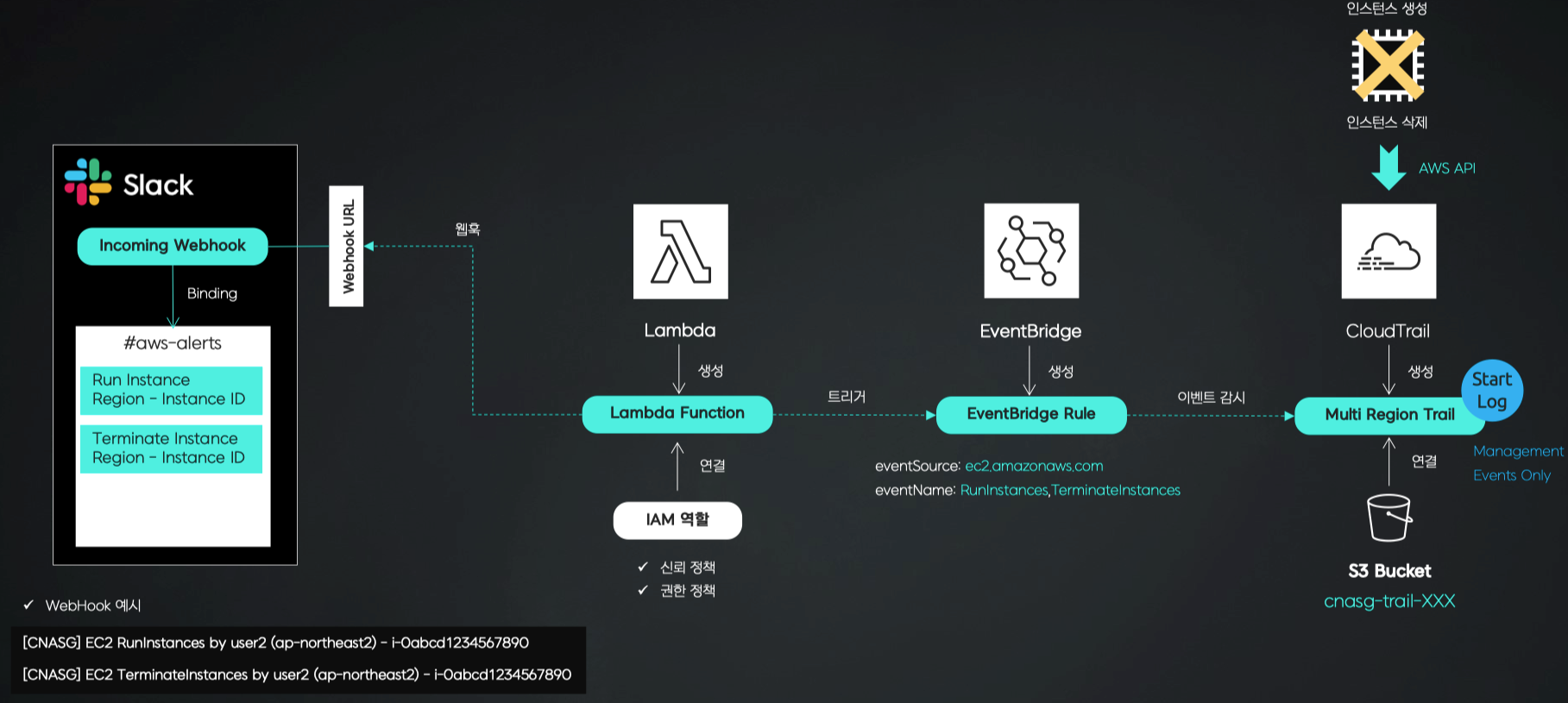Select the CloudTrail cloud icon
This screenshot has width=1568, height=703.
click(x=1389, y=252)
